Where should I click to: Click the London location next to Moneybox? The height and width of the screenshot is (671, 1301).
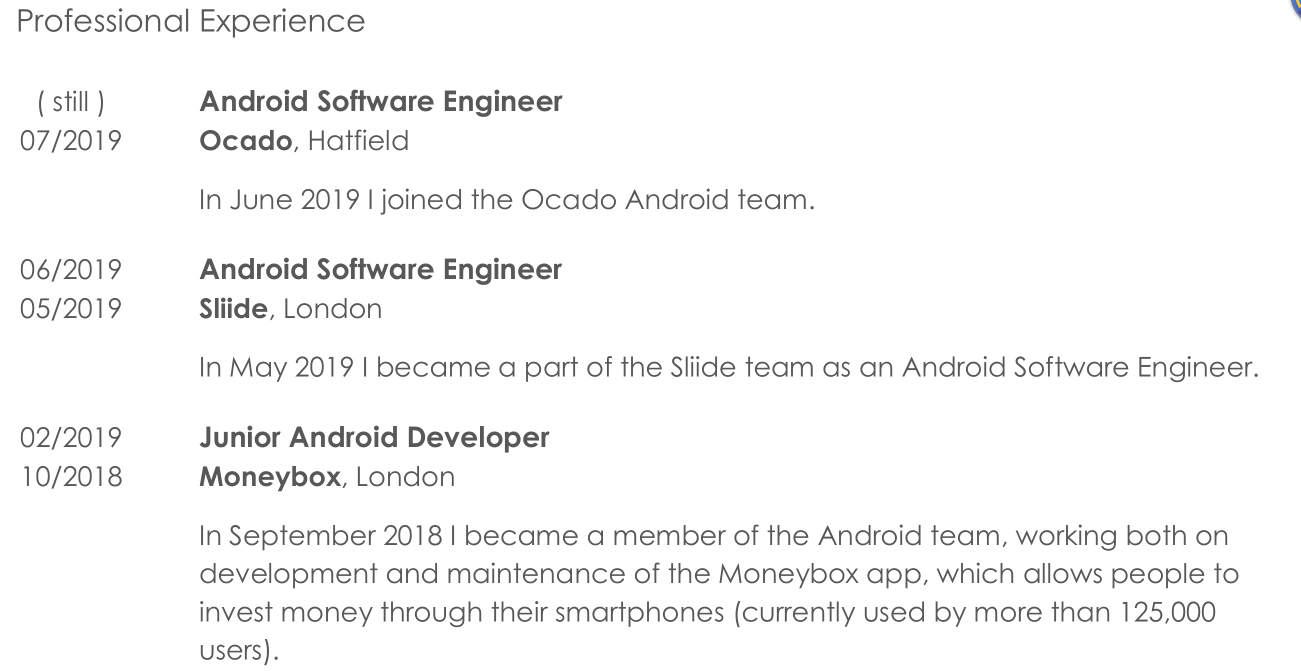405,477
